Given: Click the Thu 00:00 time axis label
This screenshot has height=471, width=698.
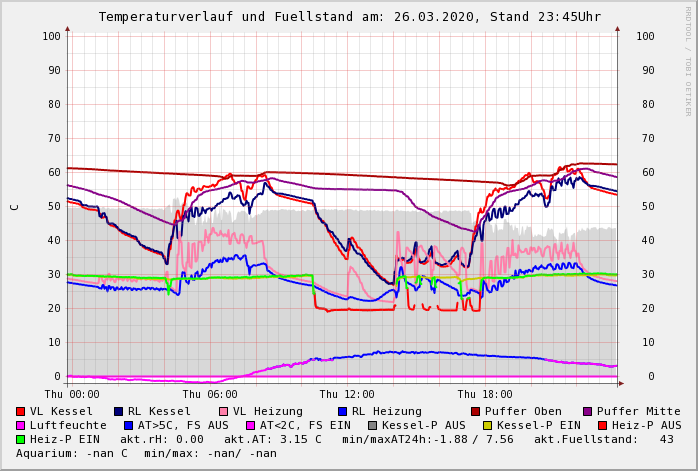Looking at the screenshot, I should [72, 395].
